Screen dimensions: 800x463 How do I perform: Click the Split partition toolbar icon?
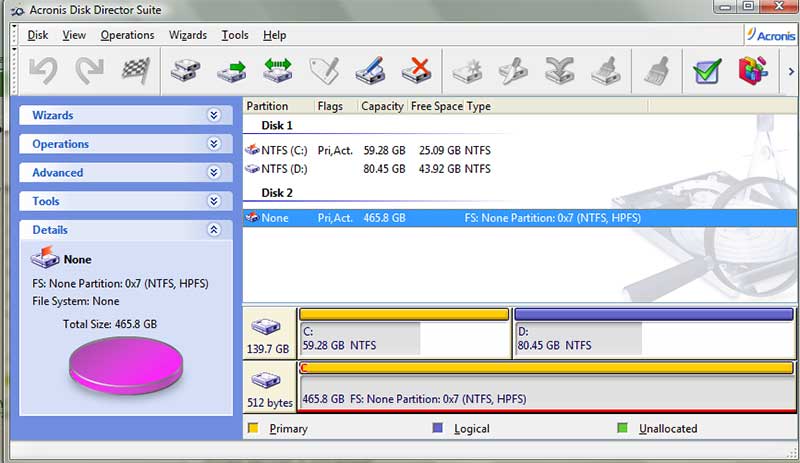pos(513,70)
